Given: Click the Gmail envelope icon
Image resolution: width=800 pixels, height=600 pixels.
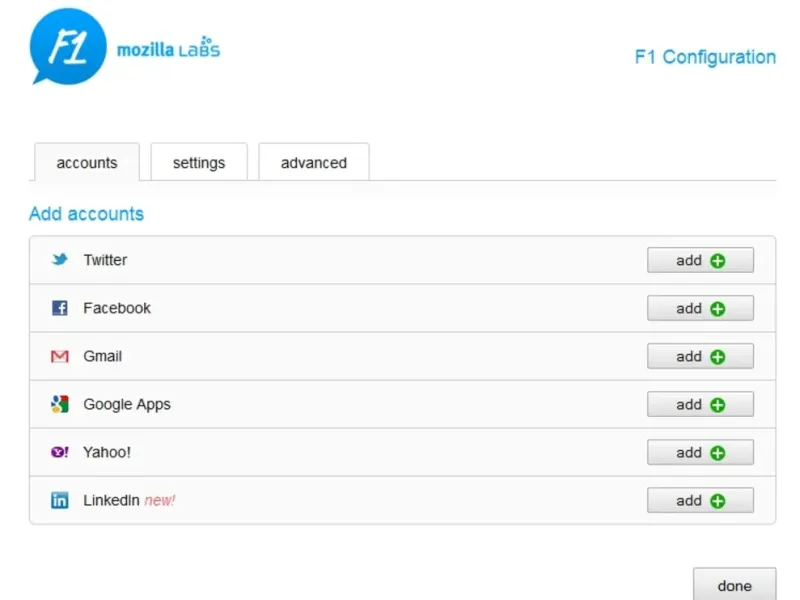Looking at the screenshot, I should pyautogui.click(x=60, y=356).
